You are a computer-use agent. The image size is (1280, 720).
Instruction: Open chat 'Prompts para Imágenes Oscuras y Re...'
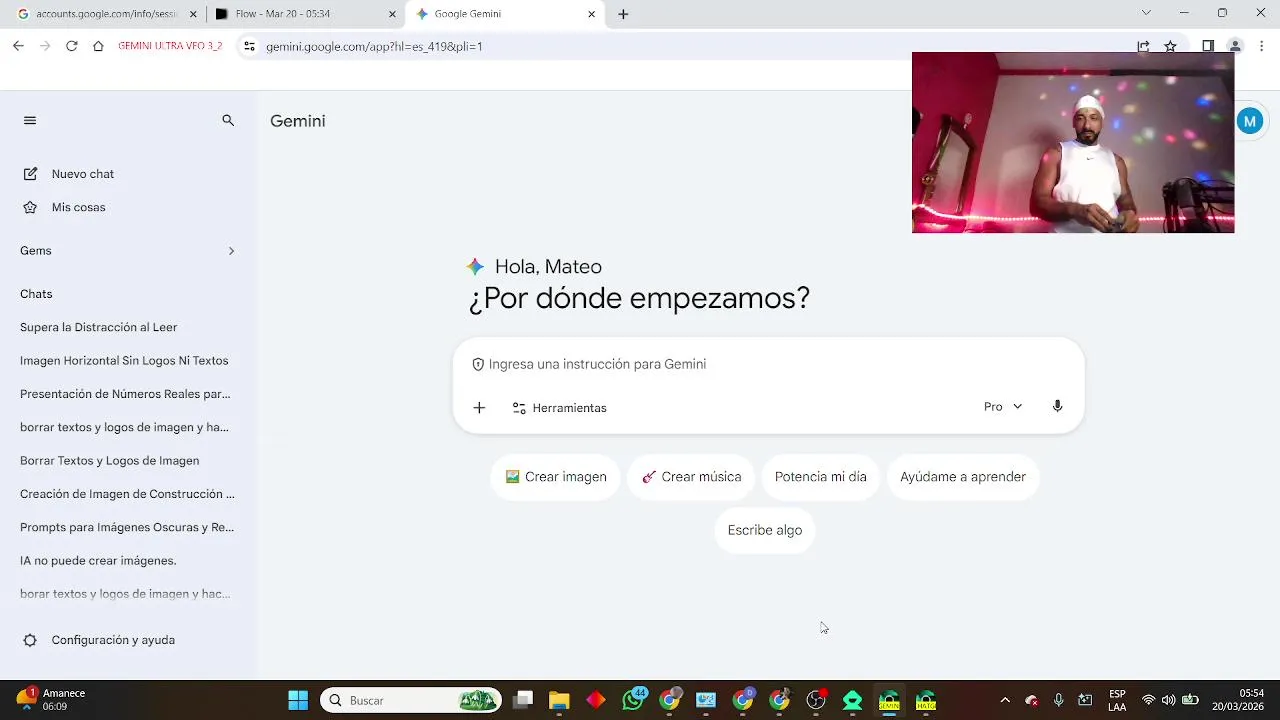(128, 527)
